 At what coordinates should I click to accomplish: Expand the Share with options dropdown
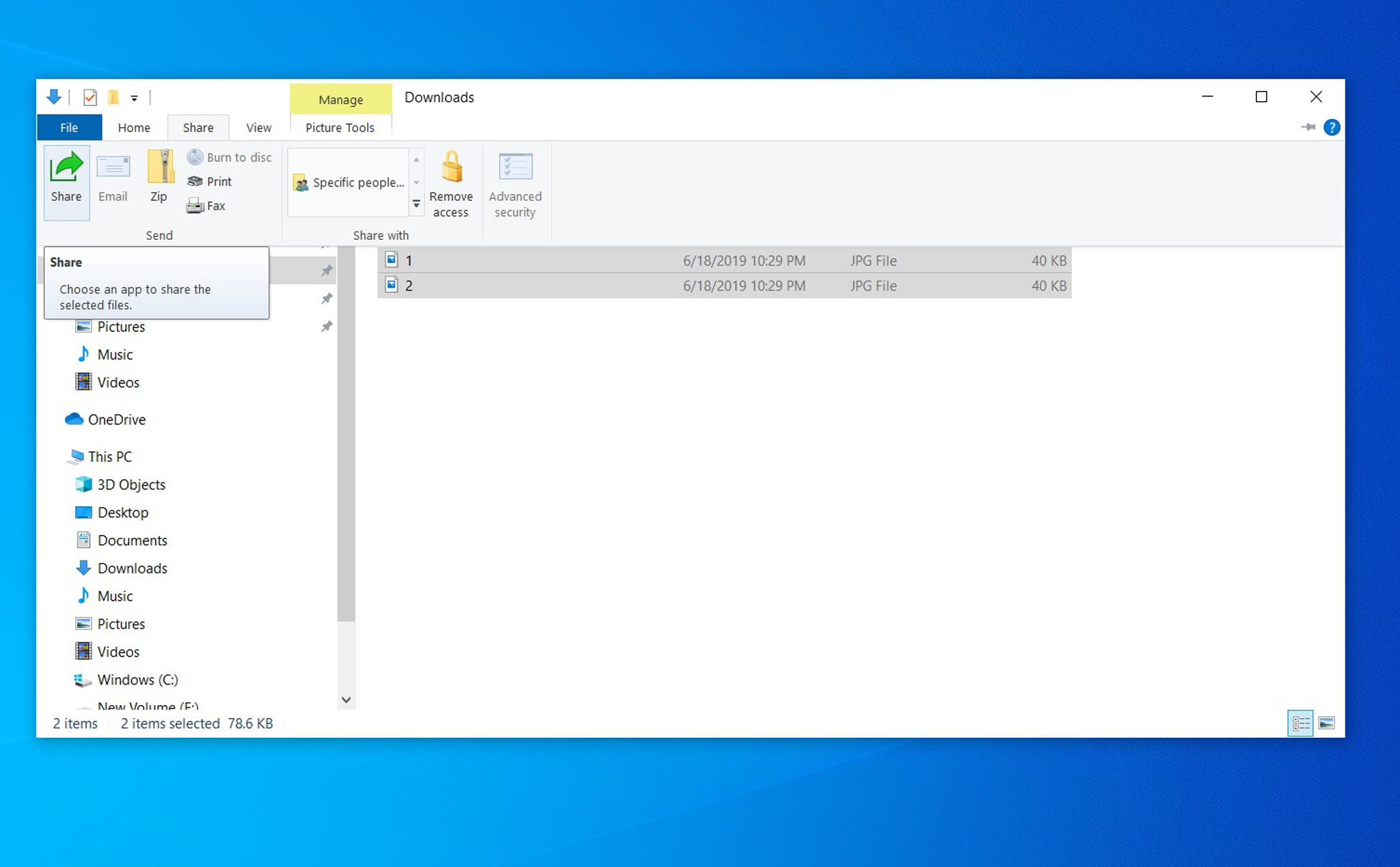coord(416,203)
